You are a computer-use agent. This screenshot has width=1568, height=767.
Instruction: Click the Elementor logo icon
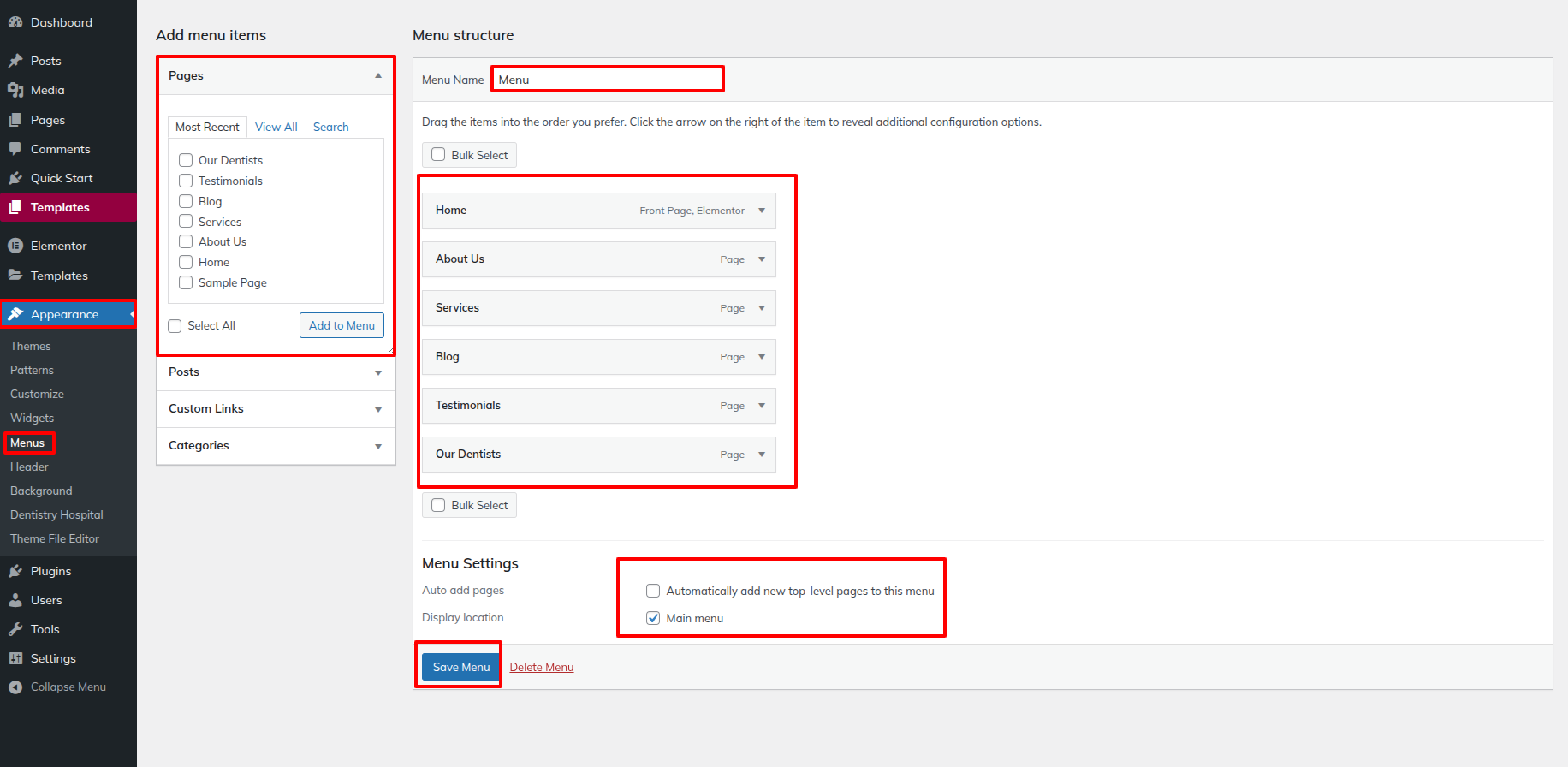(x=15, y=246)
